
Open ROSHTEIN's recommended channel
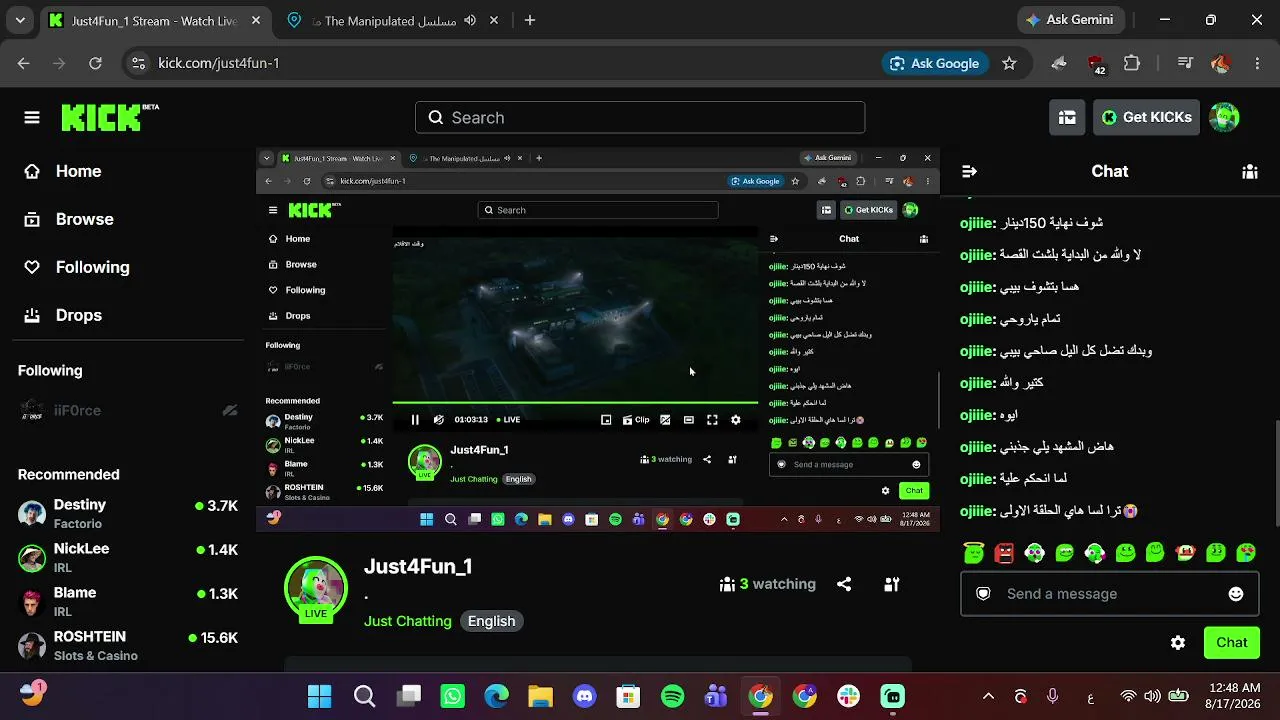tap(128, 646)
